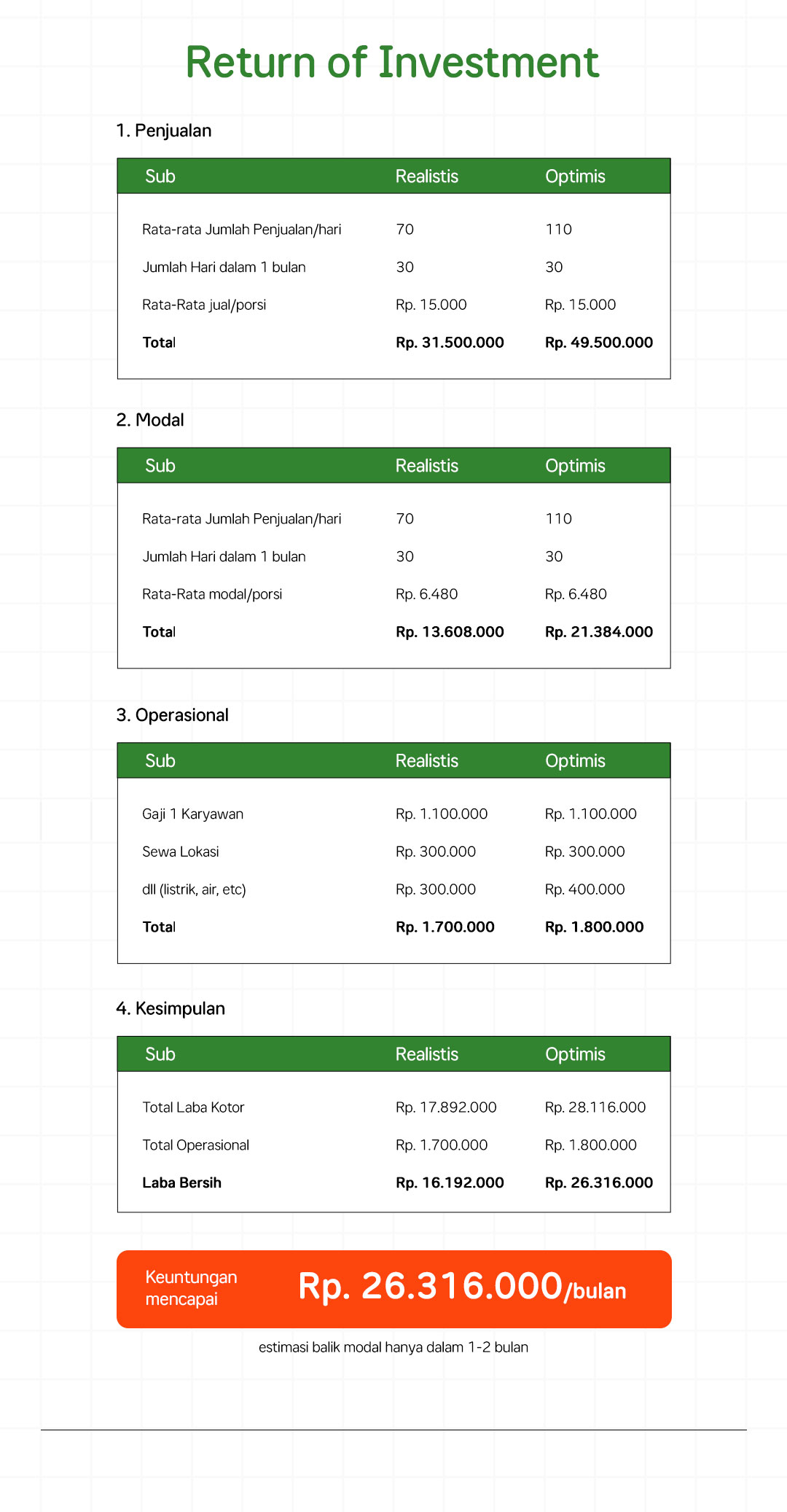Click the "4. Kesimpulan" section heading
The image size is (787, 1512).
171,1009
